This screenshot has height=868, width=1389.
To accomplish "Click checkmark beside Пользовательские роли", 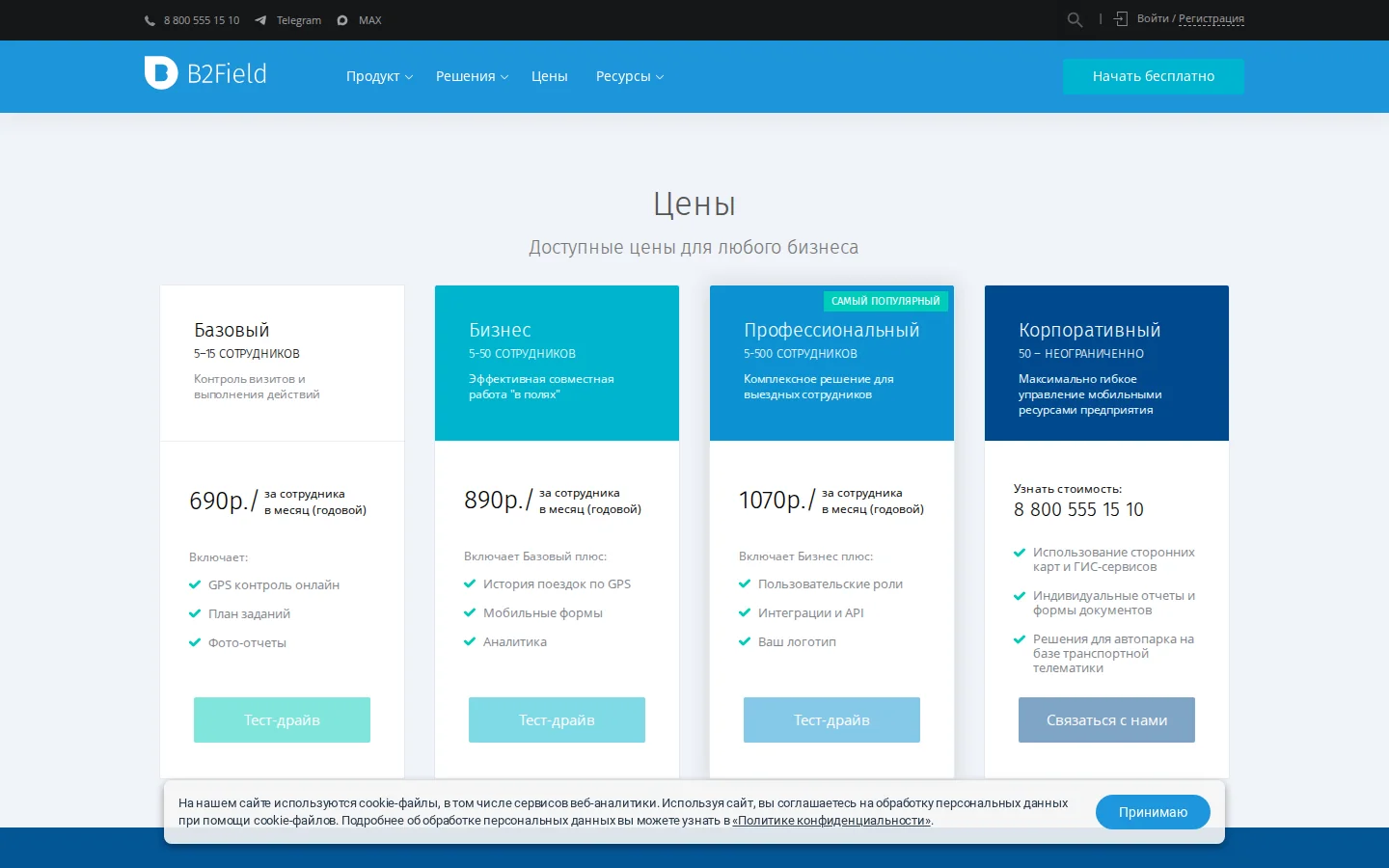I will click(x=745, y=583).
